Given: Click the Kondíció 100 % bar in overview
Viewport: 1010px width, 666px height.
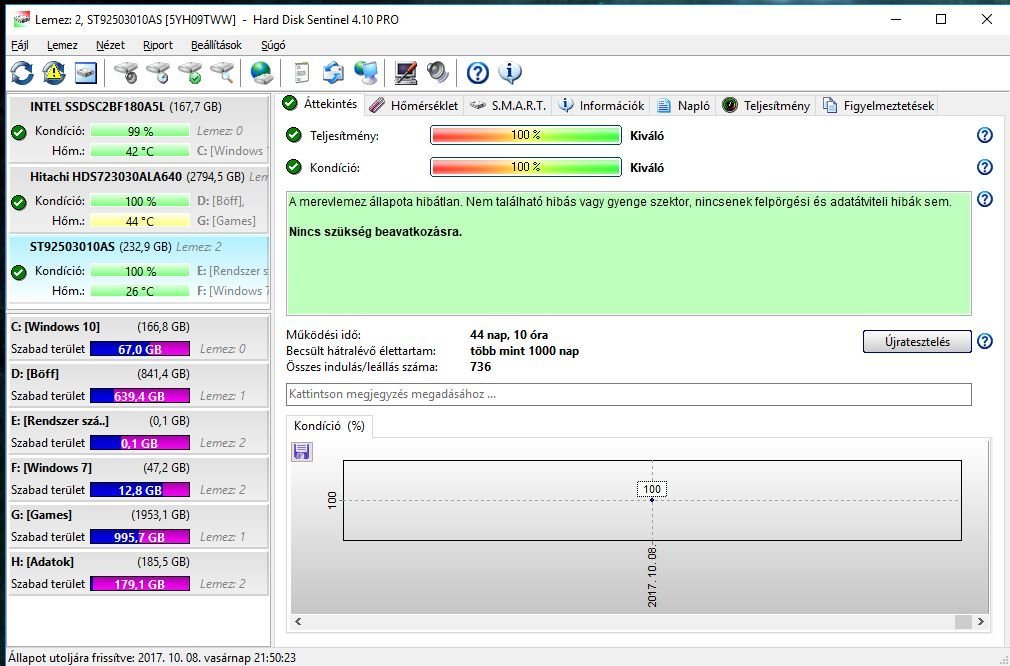Looking at the screenshot, I should 526,167.
